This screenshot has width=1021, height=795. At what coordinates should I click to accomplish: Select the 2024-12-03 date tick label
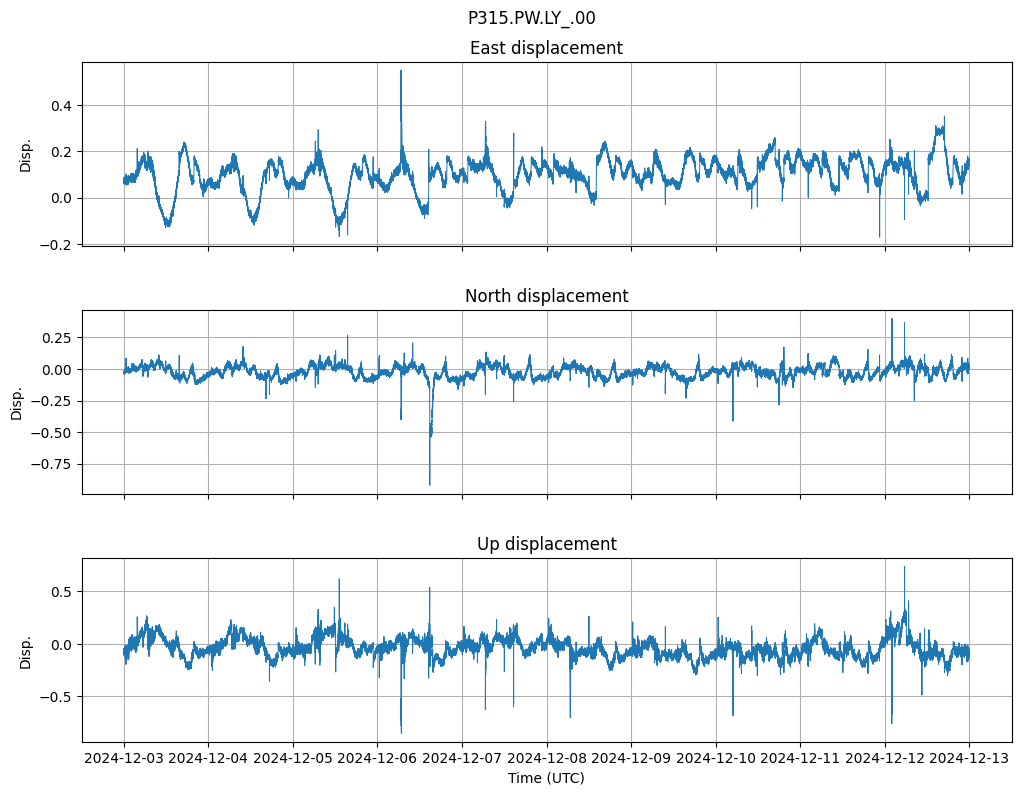pyautogui.click(x=124, y=759)
